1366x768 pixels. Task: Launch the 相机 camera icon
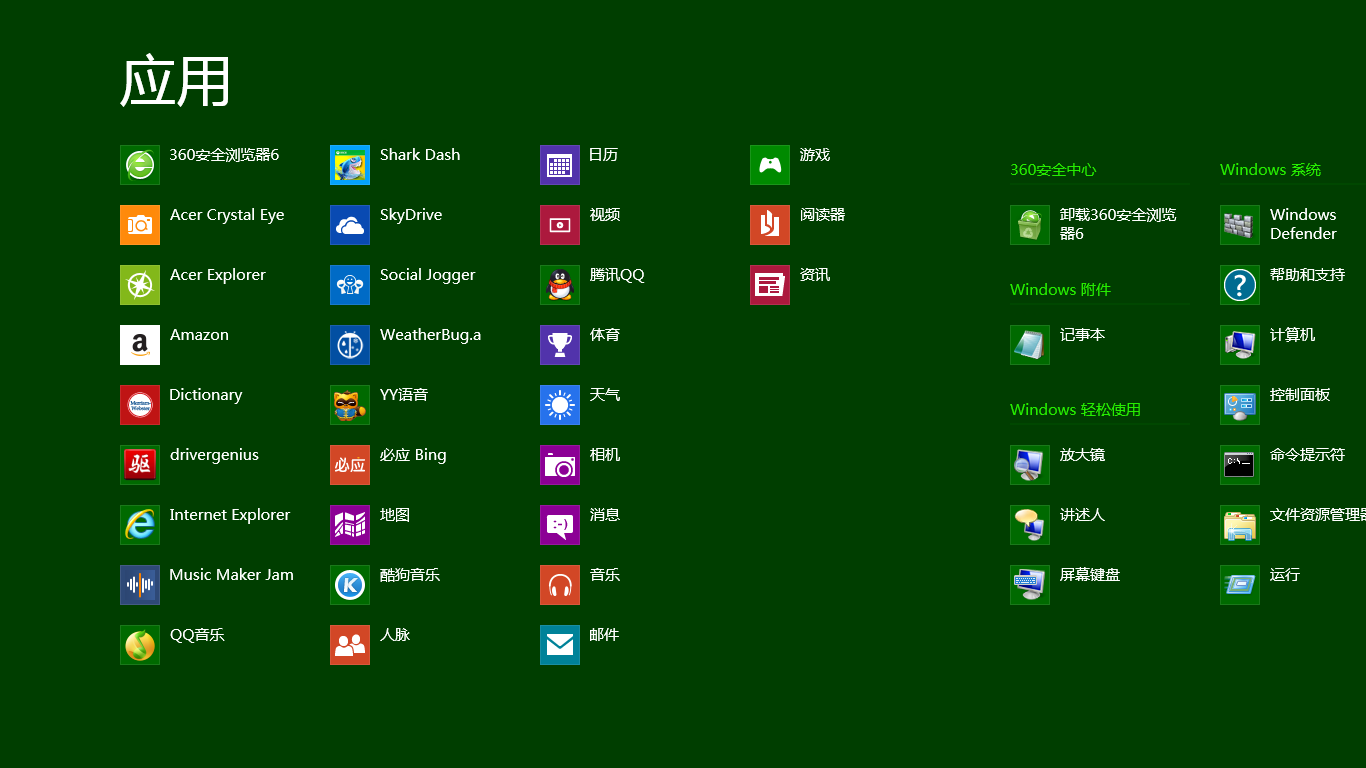coord(560,465)
